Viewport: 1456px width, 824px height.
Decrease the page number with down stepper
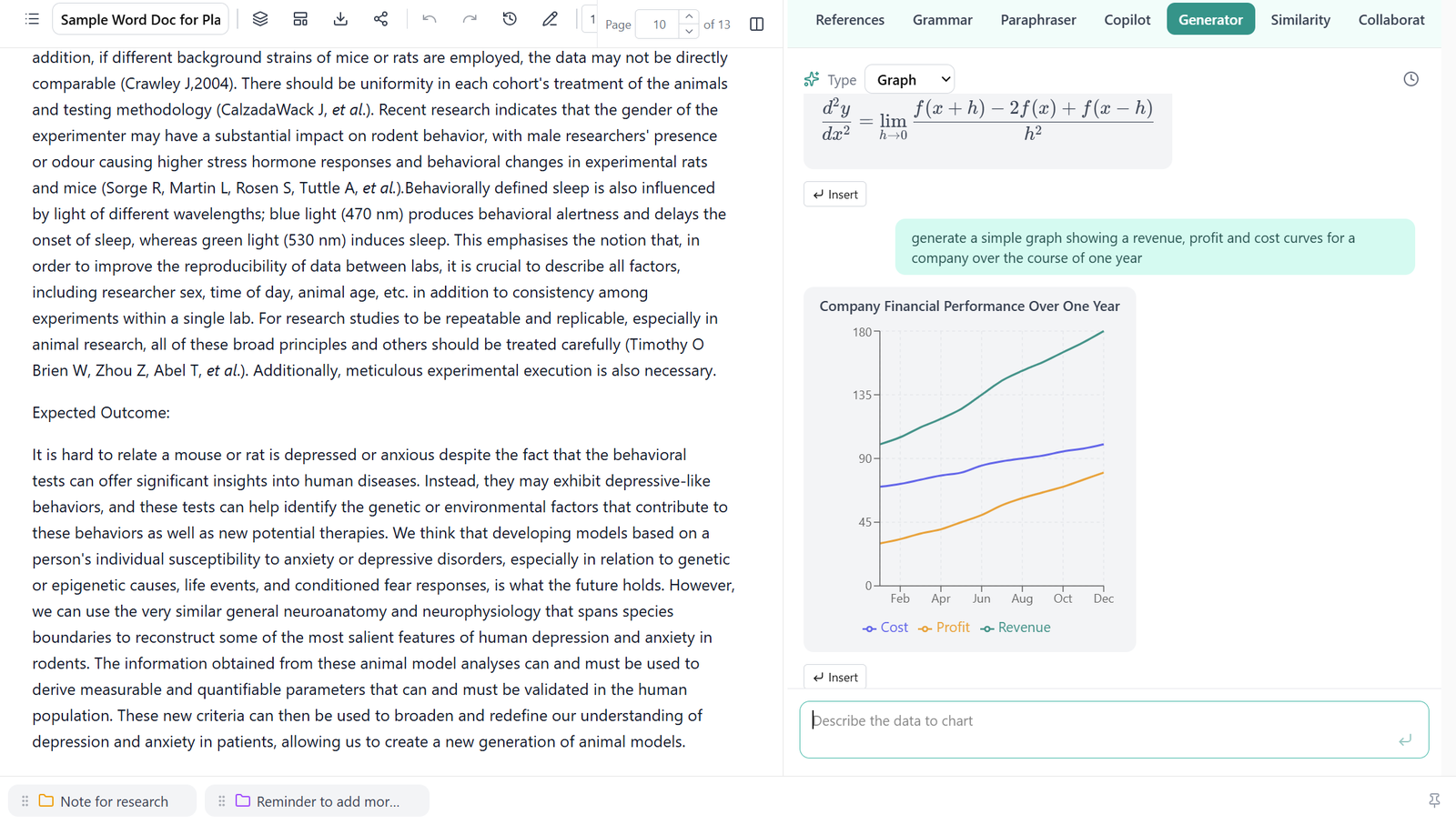[x=689, y=31]
